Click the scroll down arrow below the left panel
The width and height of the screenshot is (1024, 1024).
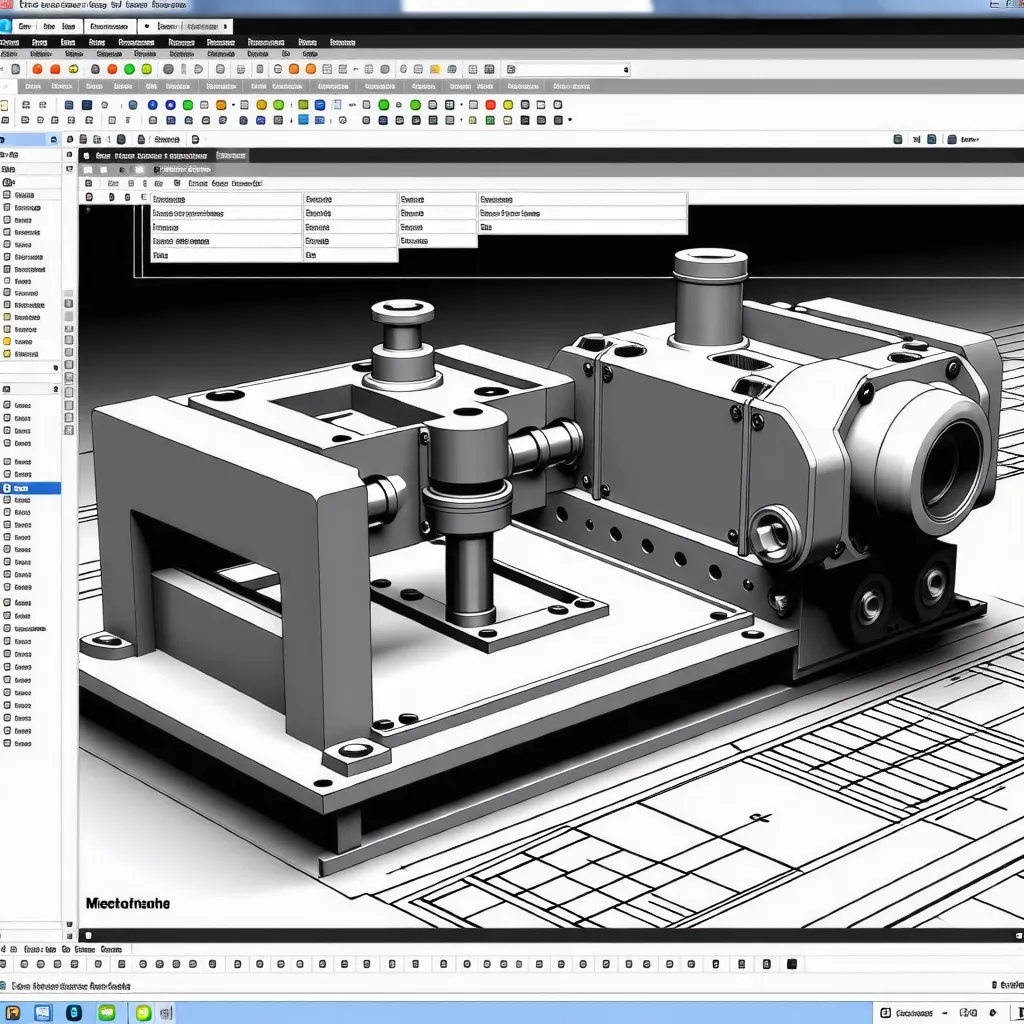coord(69,925)
